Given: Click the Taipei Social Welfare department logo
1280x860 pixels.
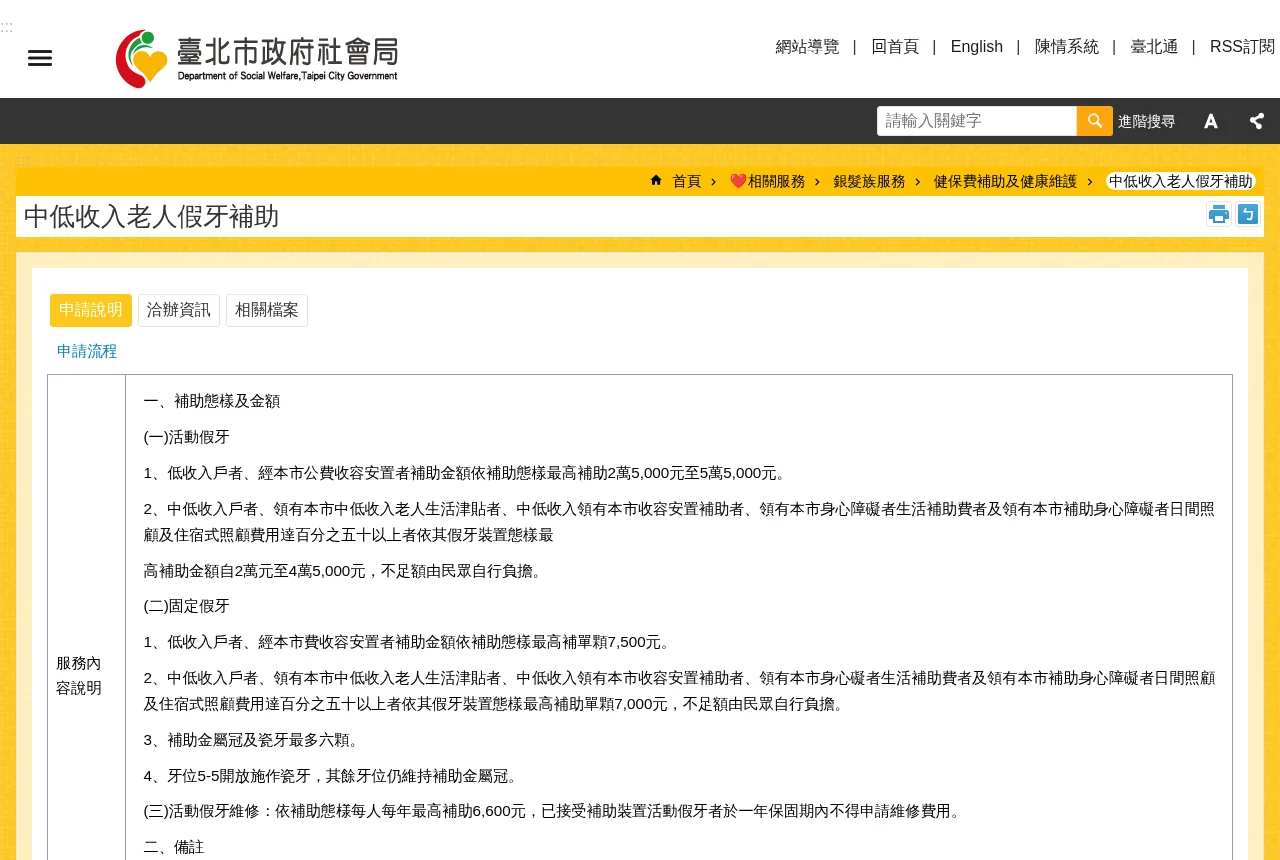Looking at the screenshot, I should tap(257, 59).
